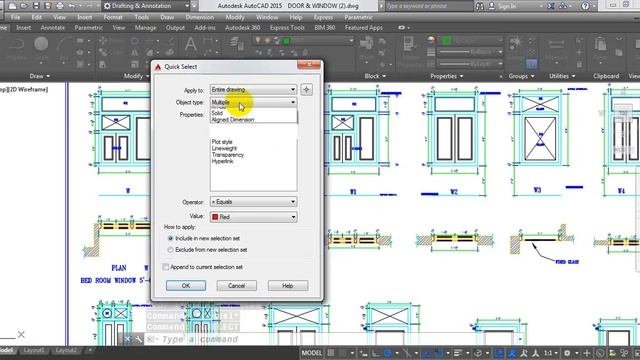Select Lineweight in Properties list
Screen dimensions: 640x360
(224, 148)
